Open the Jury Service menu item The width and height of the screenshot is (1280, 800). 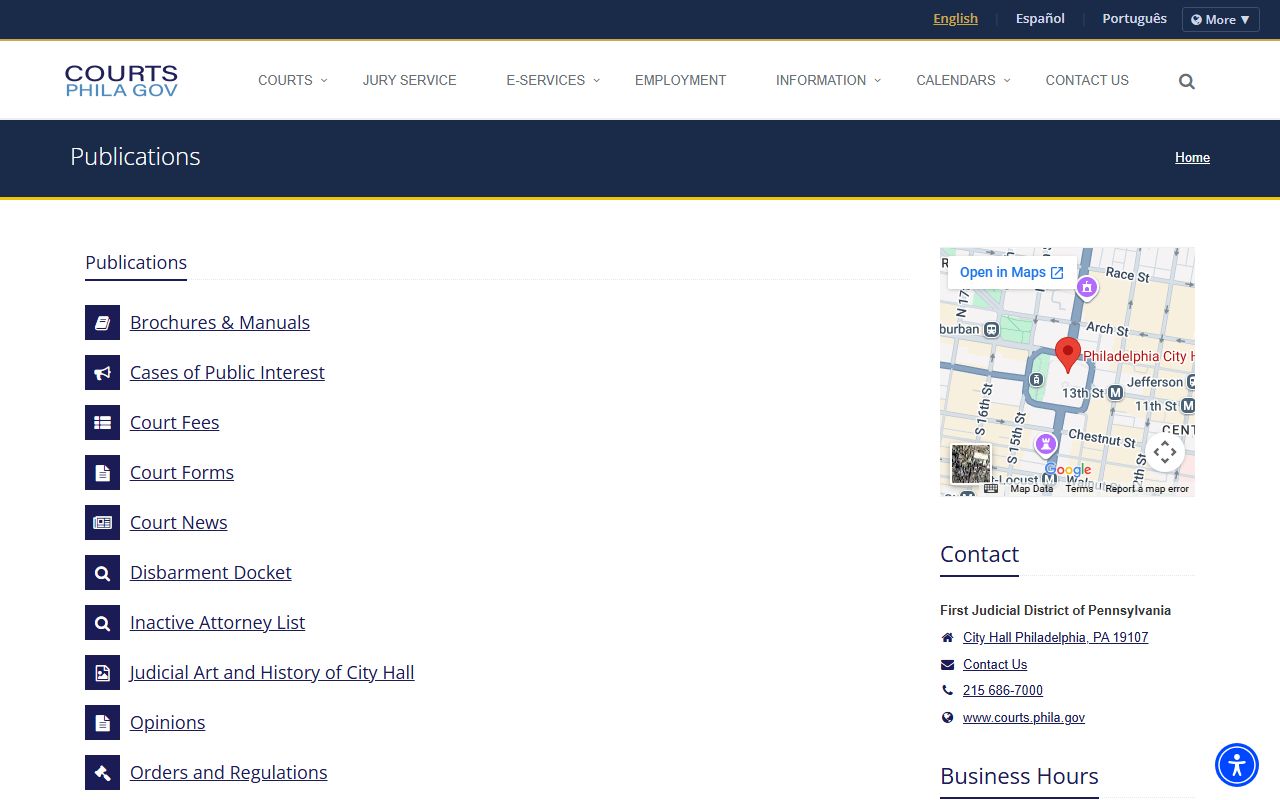click(x=410, y=80)
